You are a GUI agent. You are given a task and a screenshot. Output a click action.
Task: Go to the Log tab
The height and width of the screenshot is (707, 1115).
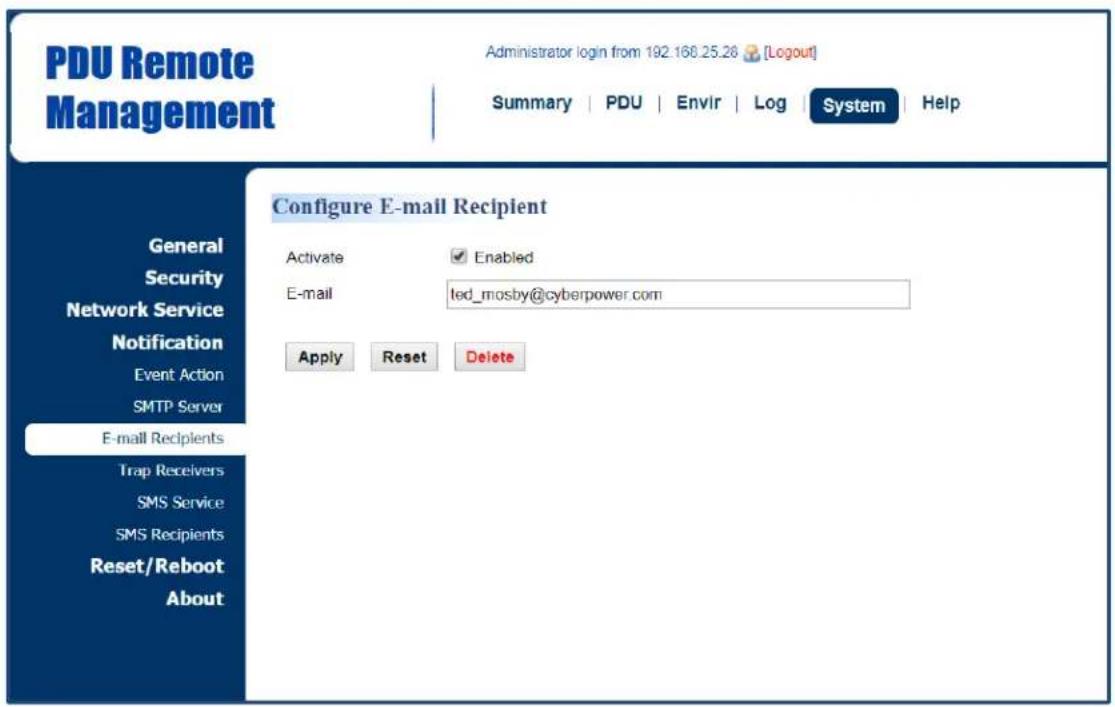(x=770, y=103)
